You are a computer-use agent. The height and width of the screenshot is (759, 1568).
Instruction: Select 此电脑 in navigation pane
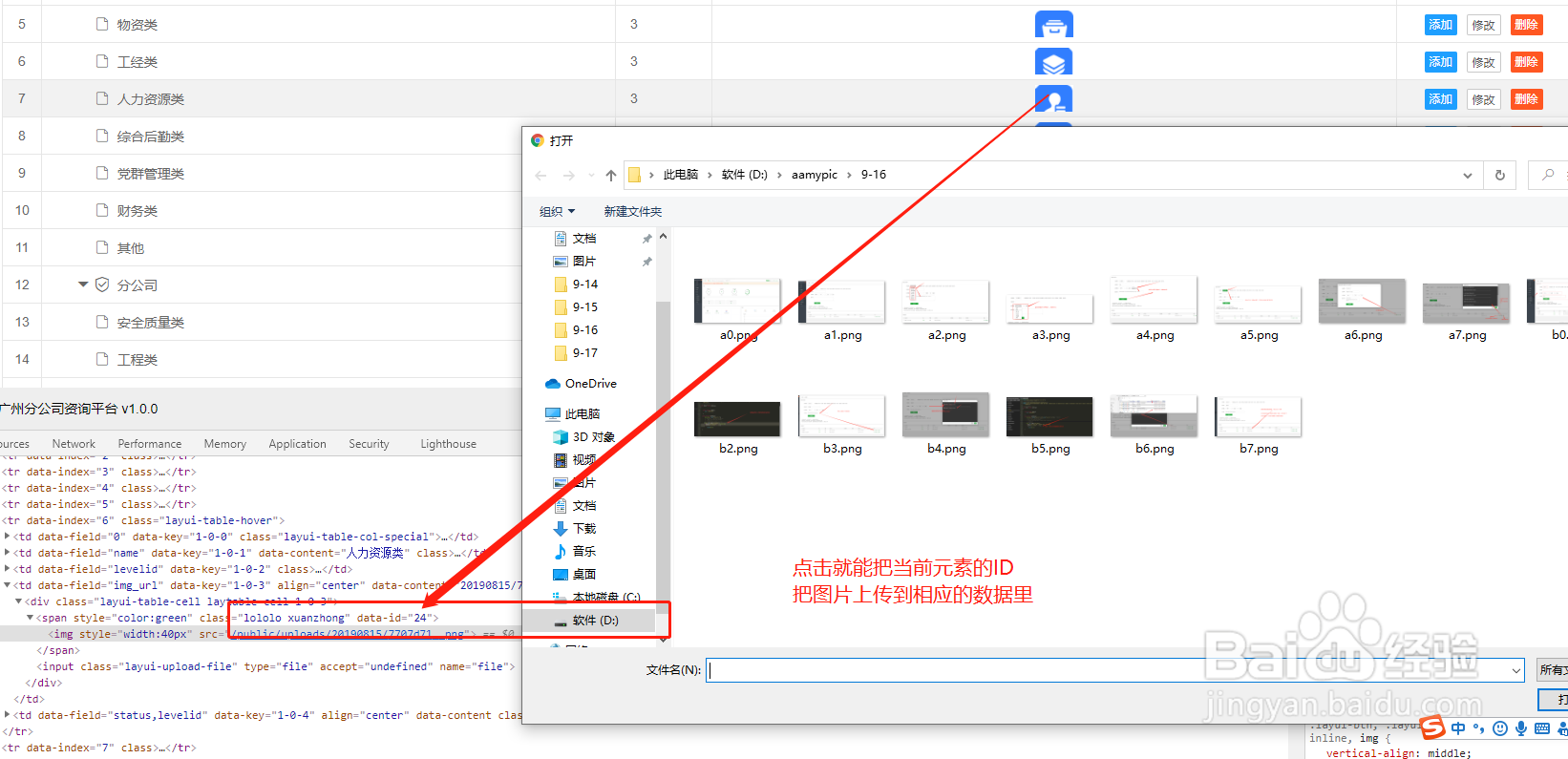(x=572, y=414)
